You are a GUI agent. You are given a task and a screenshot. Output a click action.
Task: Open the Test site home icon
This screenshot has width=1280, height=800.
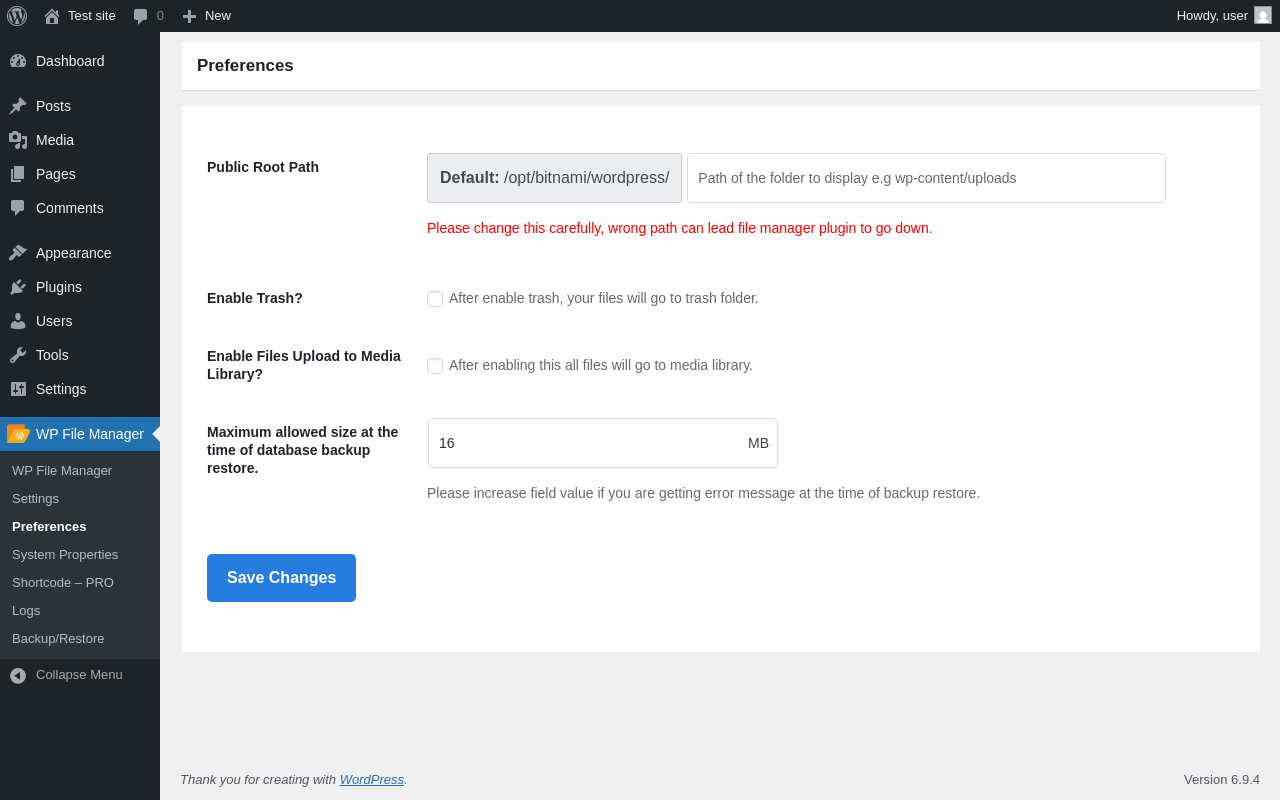(52, 16)
